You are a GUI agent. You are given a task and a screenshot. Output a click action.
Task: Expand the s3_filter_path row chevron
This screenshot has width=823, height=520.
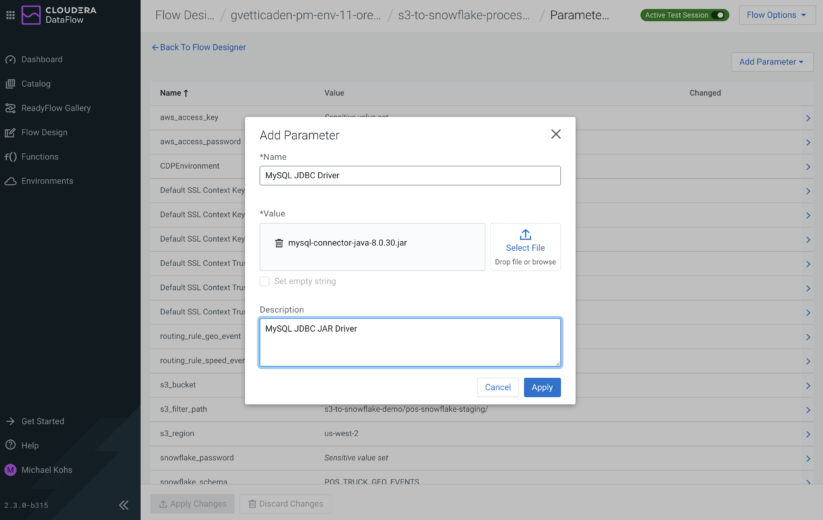point(808,410)
